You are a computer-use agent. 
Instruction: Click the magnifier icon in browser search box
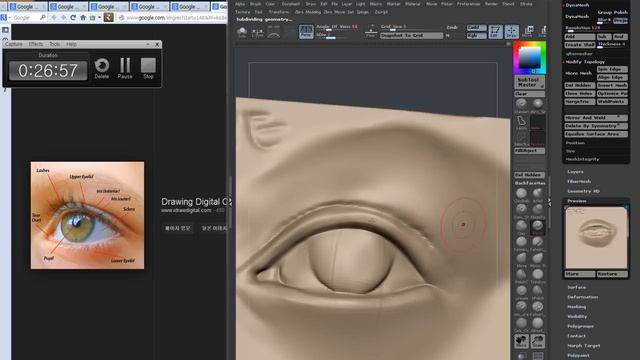click(43, 18)
